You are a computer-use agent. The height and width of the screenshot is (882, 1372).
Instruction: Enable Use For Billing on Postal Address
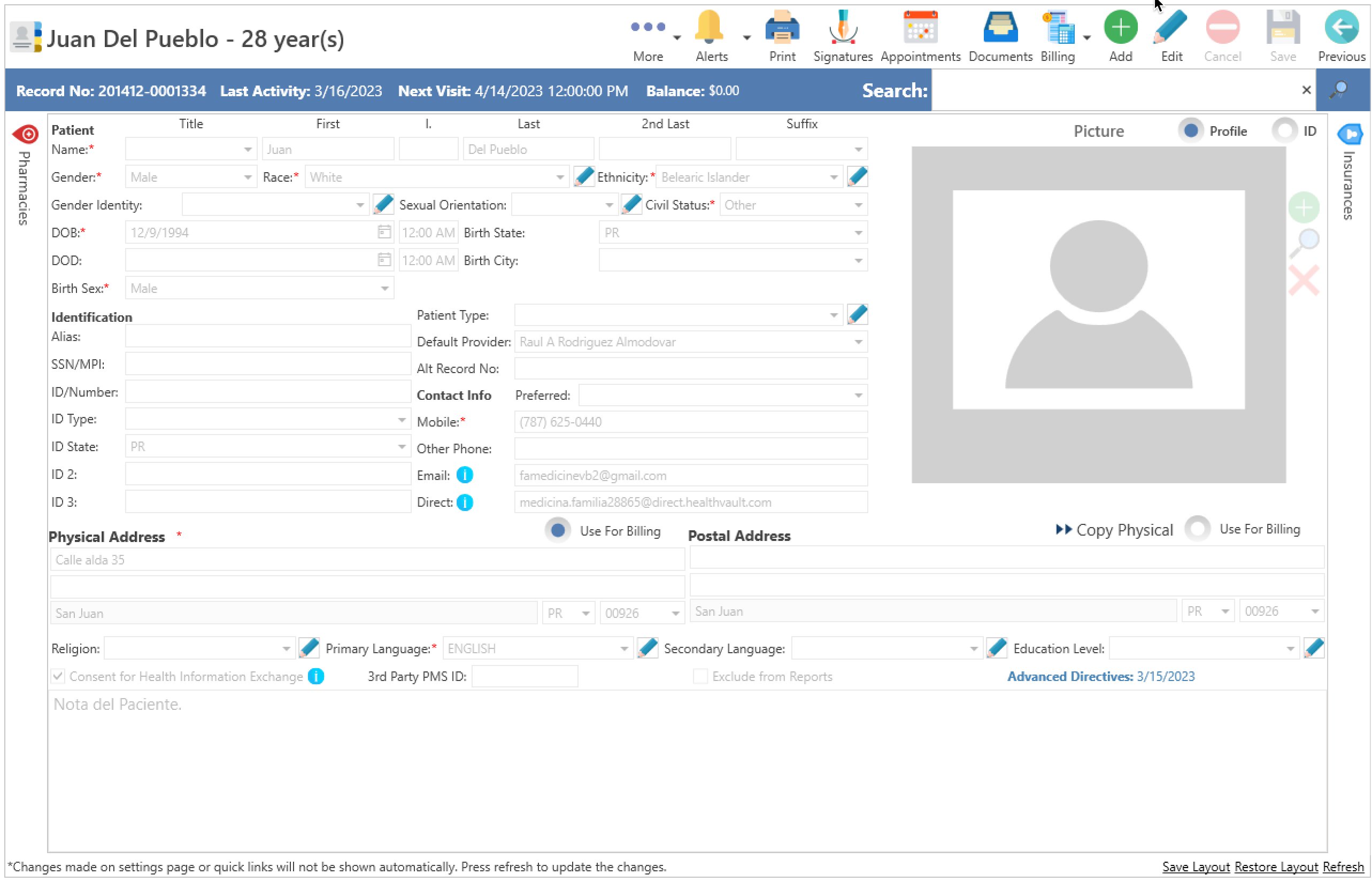pyautogui.click(x=1197, y=529)
